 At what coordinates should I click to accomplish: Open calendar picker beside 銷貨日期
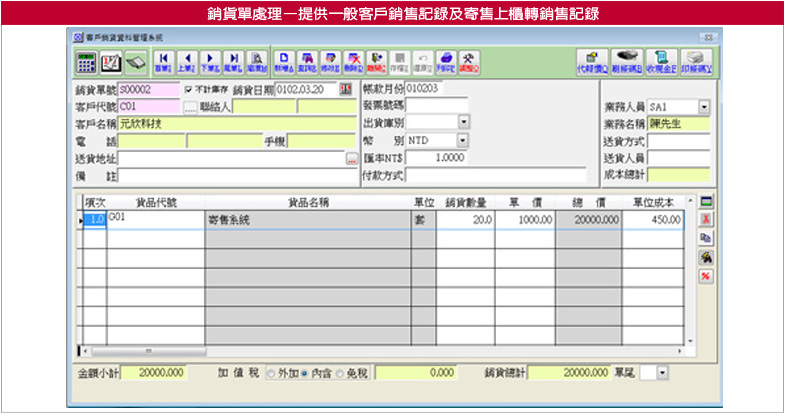346,89
